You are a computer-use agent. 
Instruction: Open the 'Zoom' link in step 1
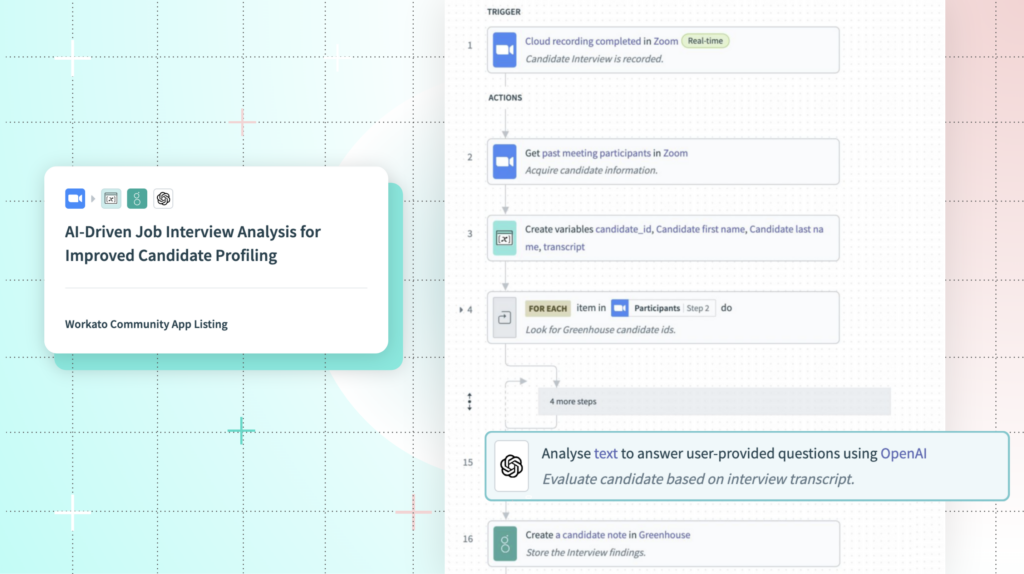click(665, 41)
